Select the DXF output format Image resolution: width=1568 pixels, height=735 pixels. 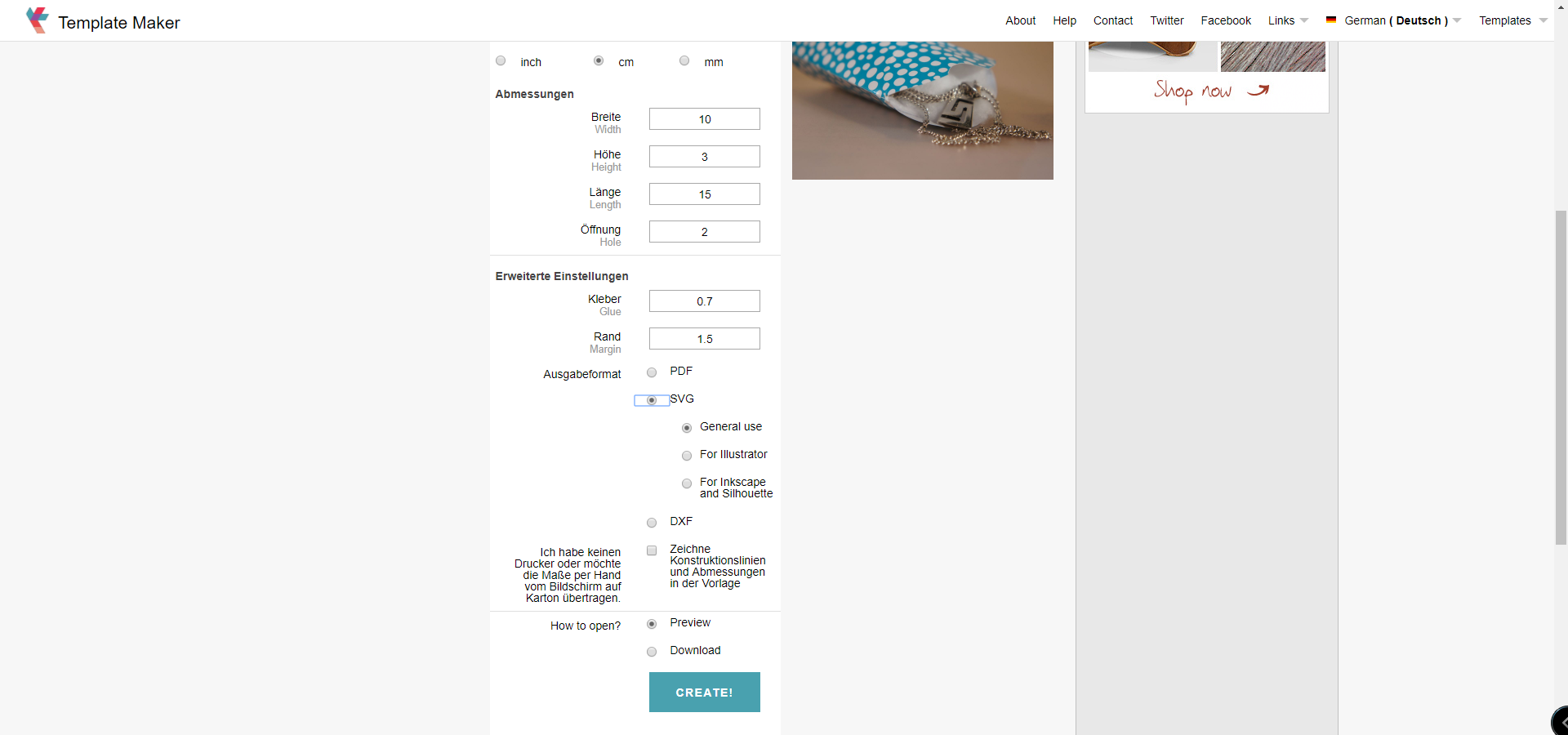652,523
